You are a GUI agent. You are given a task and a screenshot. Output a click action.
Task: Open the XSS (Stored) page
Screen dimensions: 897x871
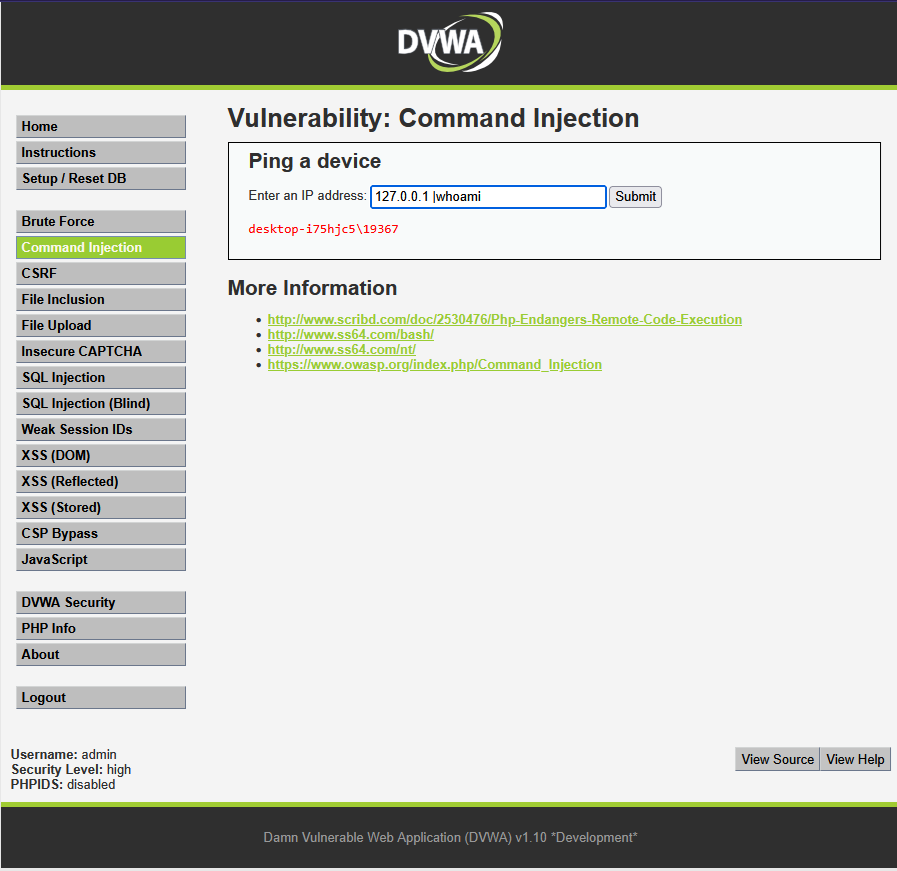(x=101, y=507)
